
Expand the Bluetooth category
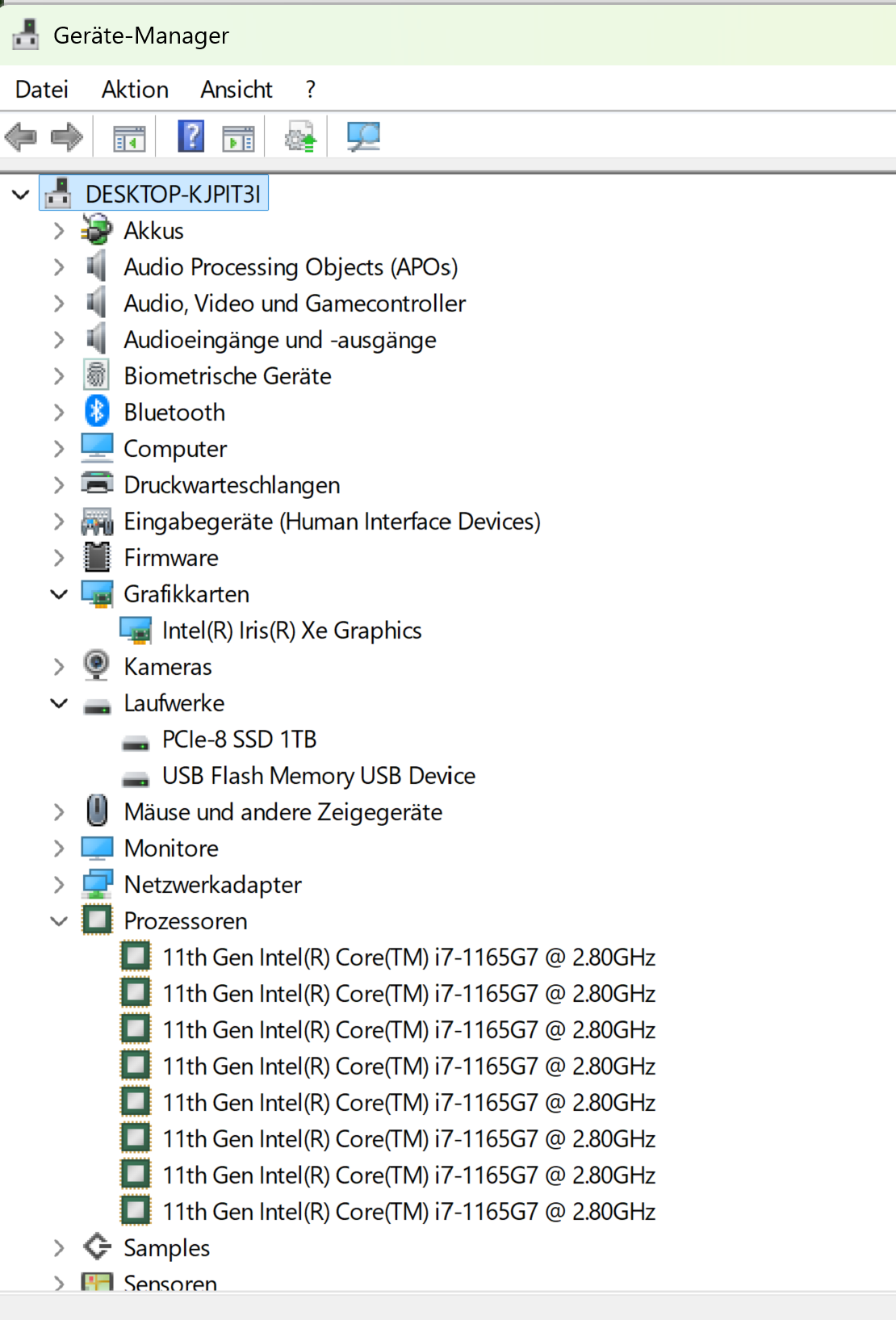click(58, 413)
